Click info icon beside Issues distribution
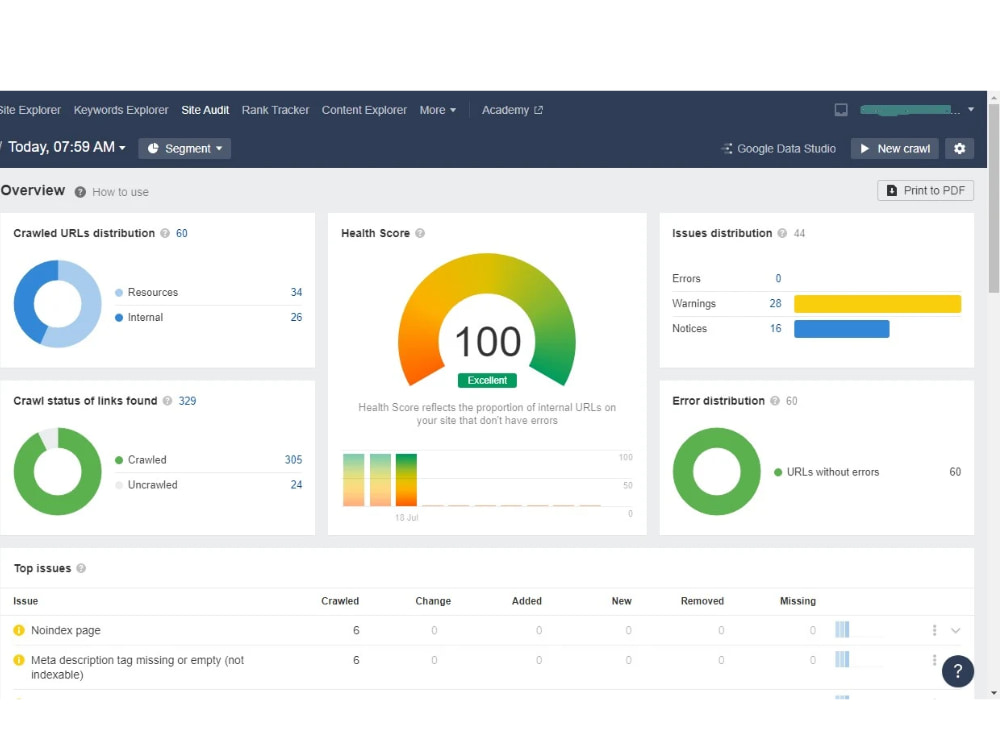 click(x=782, y=233)
